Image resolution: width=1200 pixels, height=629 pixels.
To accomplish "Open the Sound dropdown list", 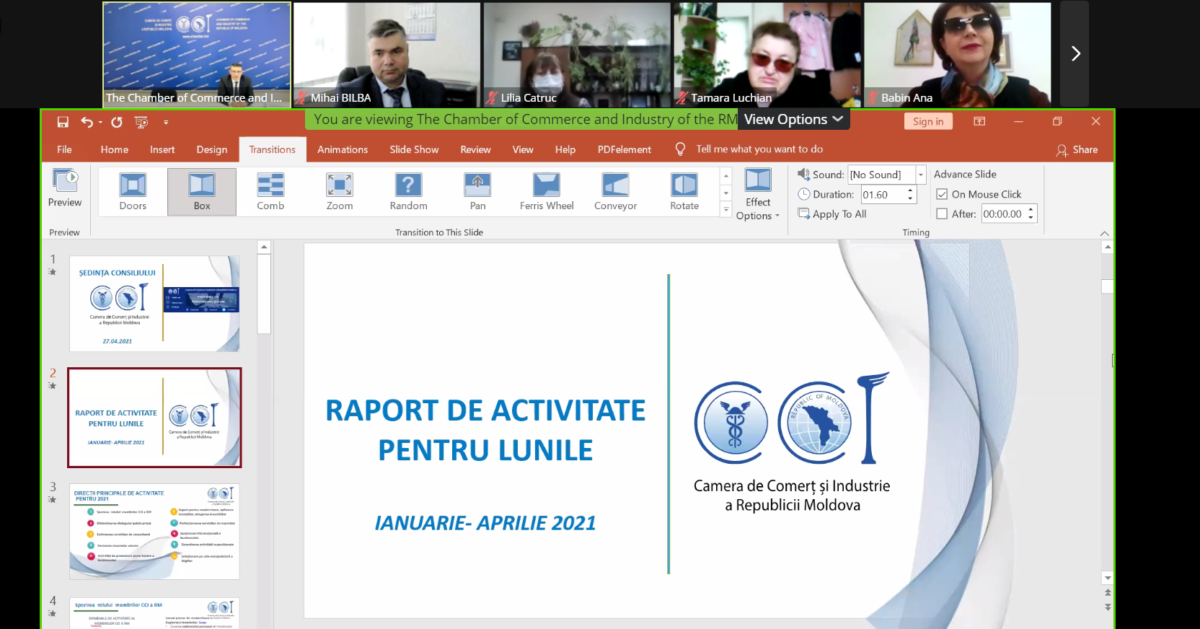I will (921, 175).
